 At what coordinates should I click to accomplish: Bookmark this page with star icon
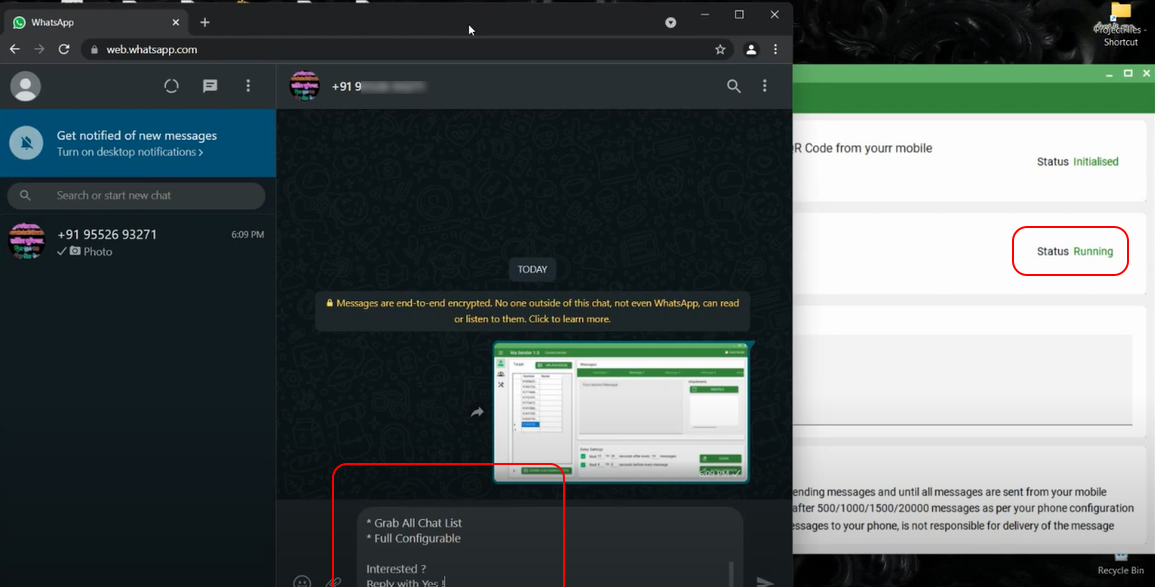point(720,49)
